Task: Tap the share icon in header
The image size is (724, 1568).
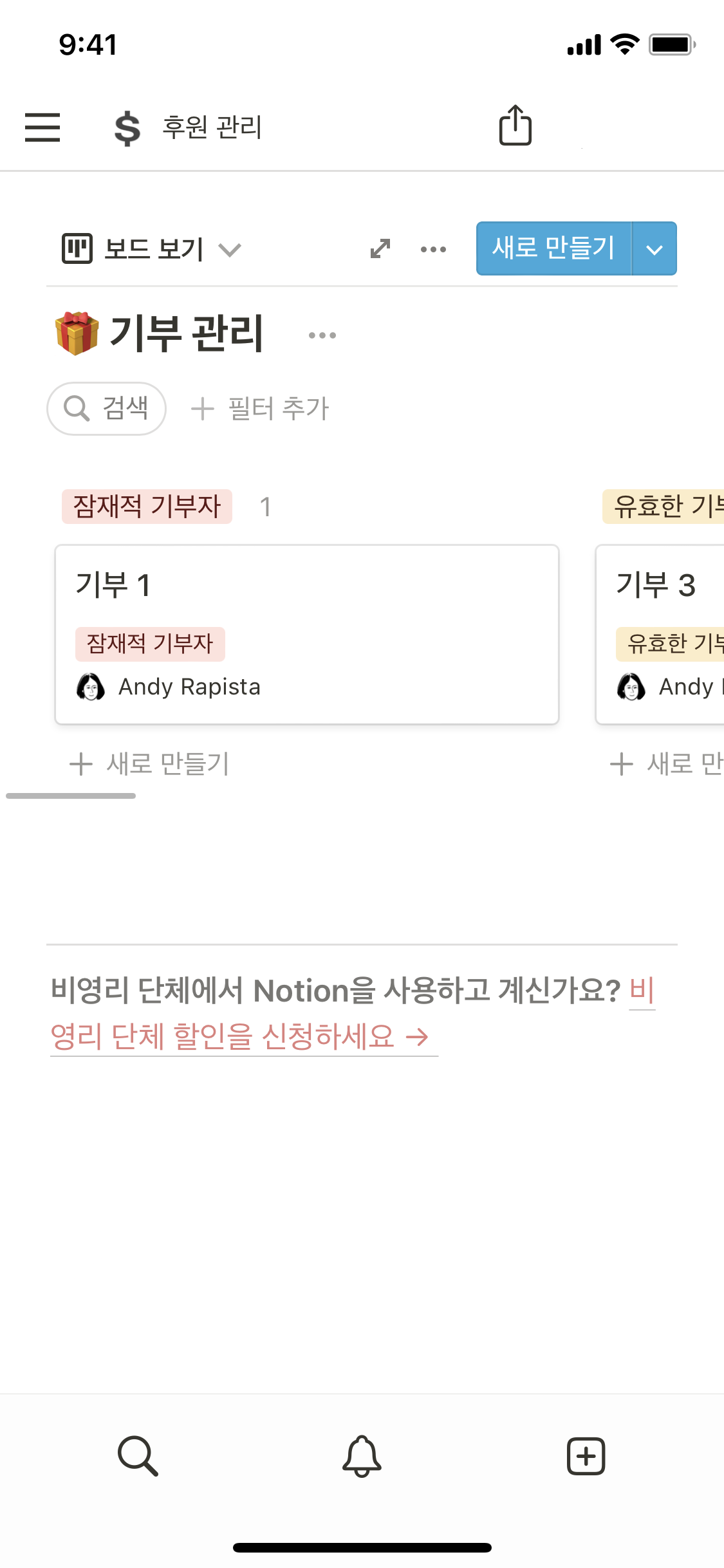Action: [515, 126]
